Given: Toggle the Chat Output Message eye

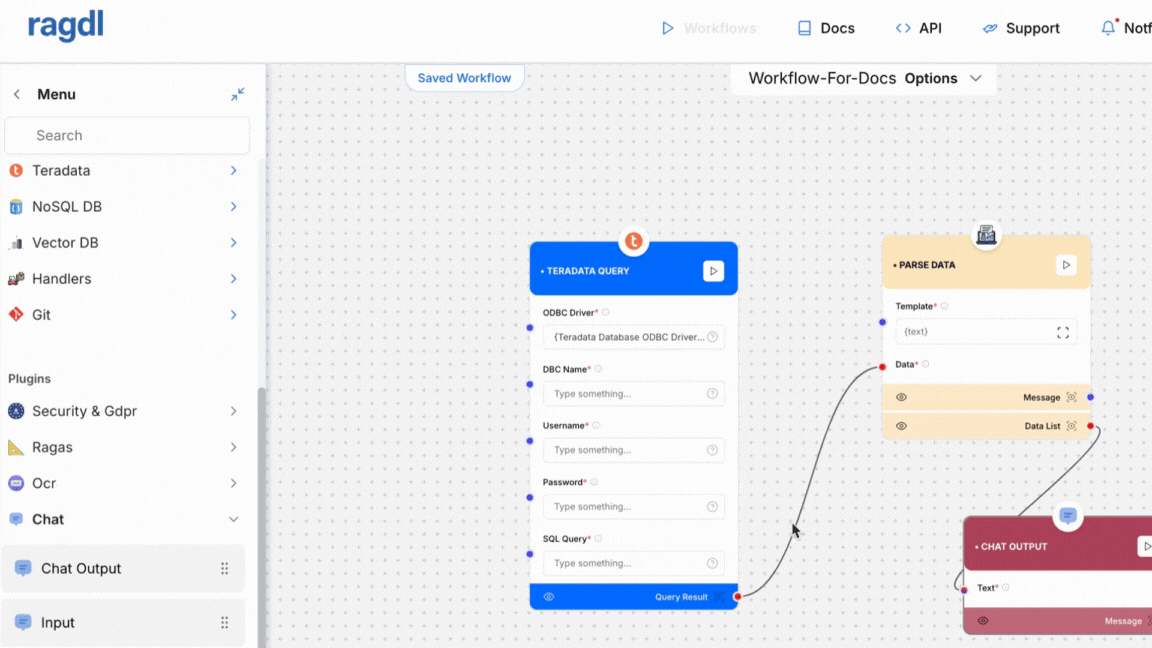Looking at the screenshot, I should point(983,621).
